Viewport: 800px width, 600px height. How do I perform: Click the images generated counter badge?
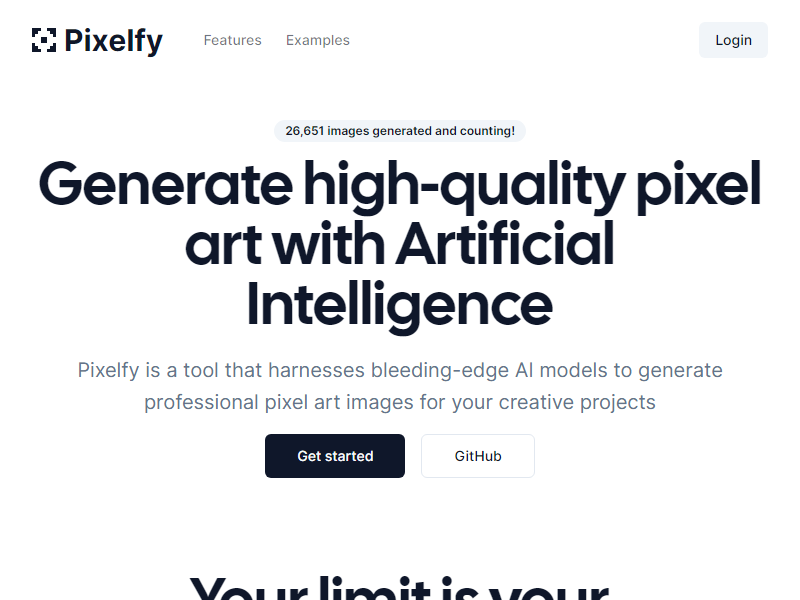pos(400,131)
